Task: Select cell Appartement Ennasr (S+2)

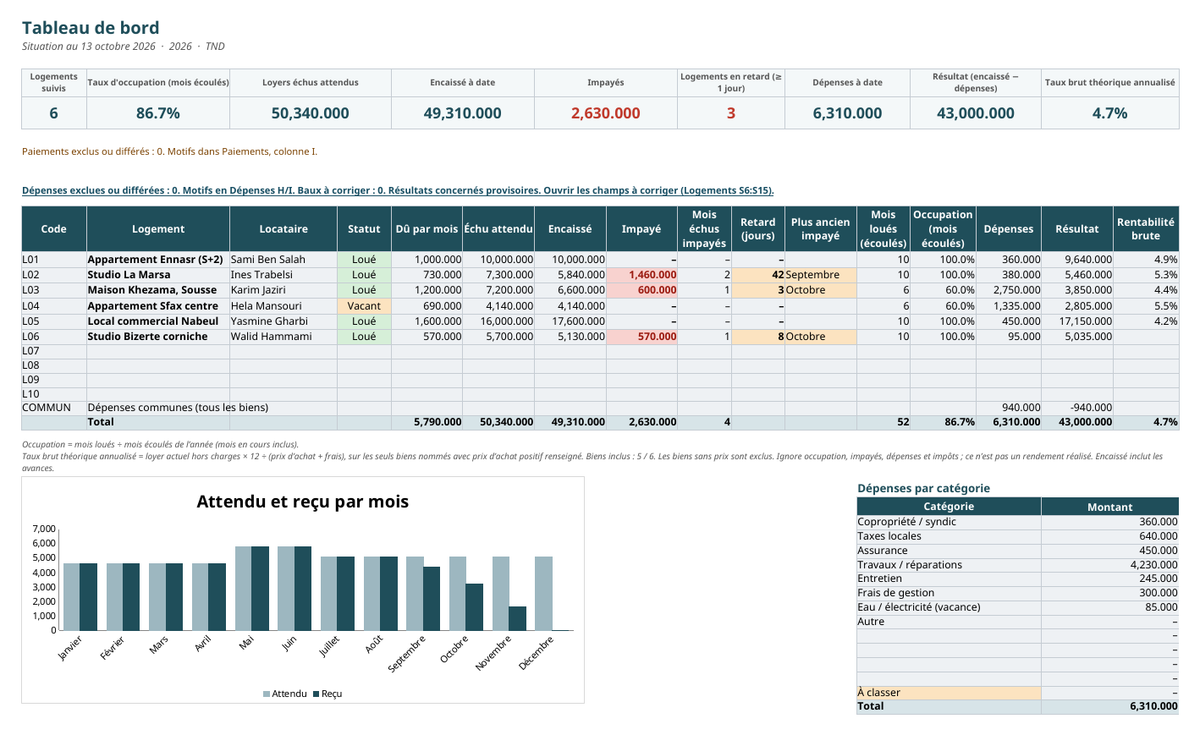Action: (158, 259)
